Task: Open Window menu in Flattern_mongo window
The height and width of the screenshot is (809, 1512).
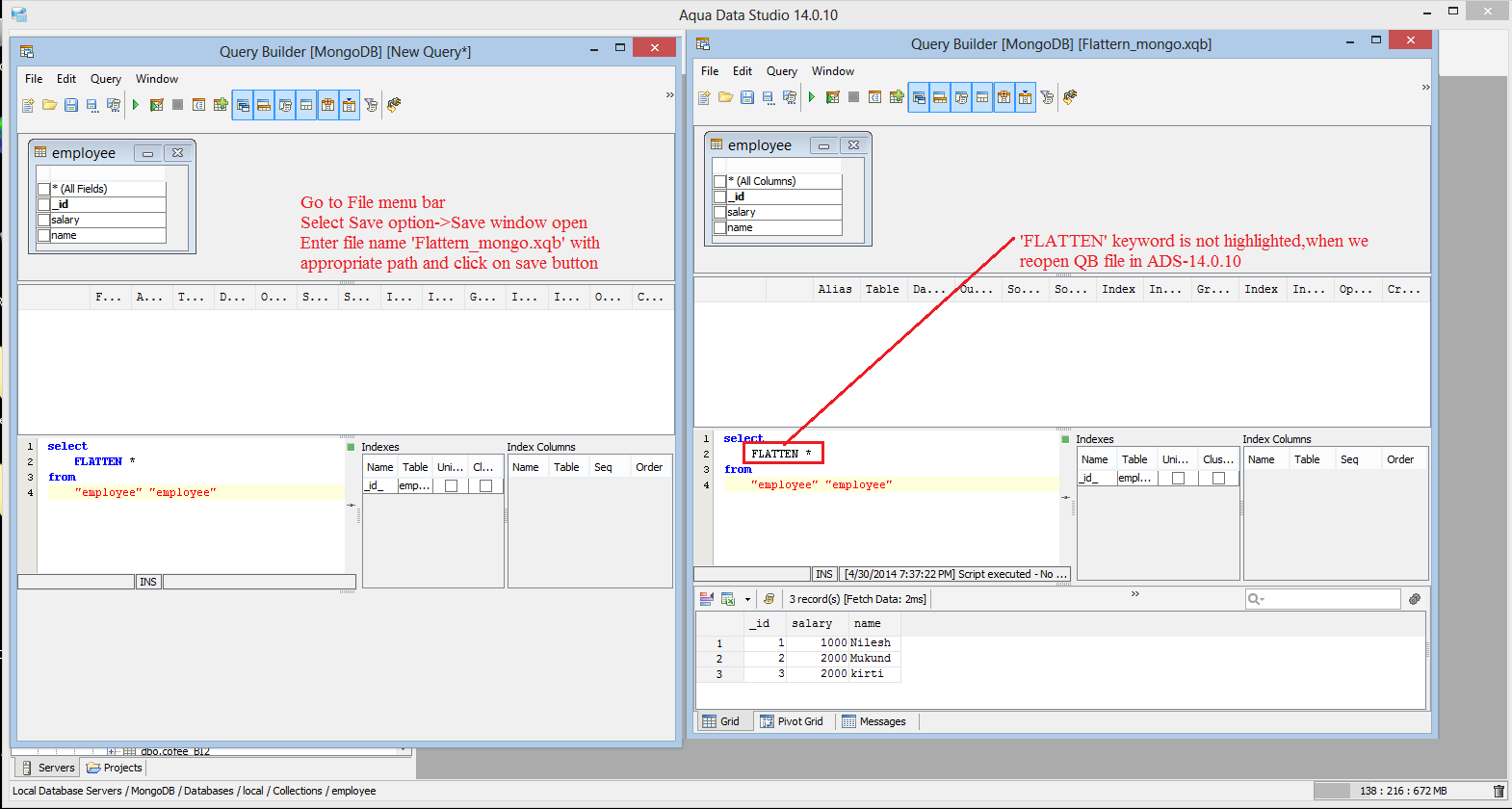Action: pos(832,71)
